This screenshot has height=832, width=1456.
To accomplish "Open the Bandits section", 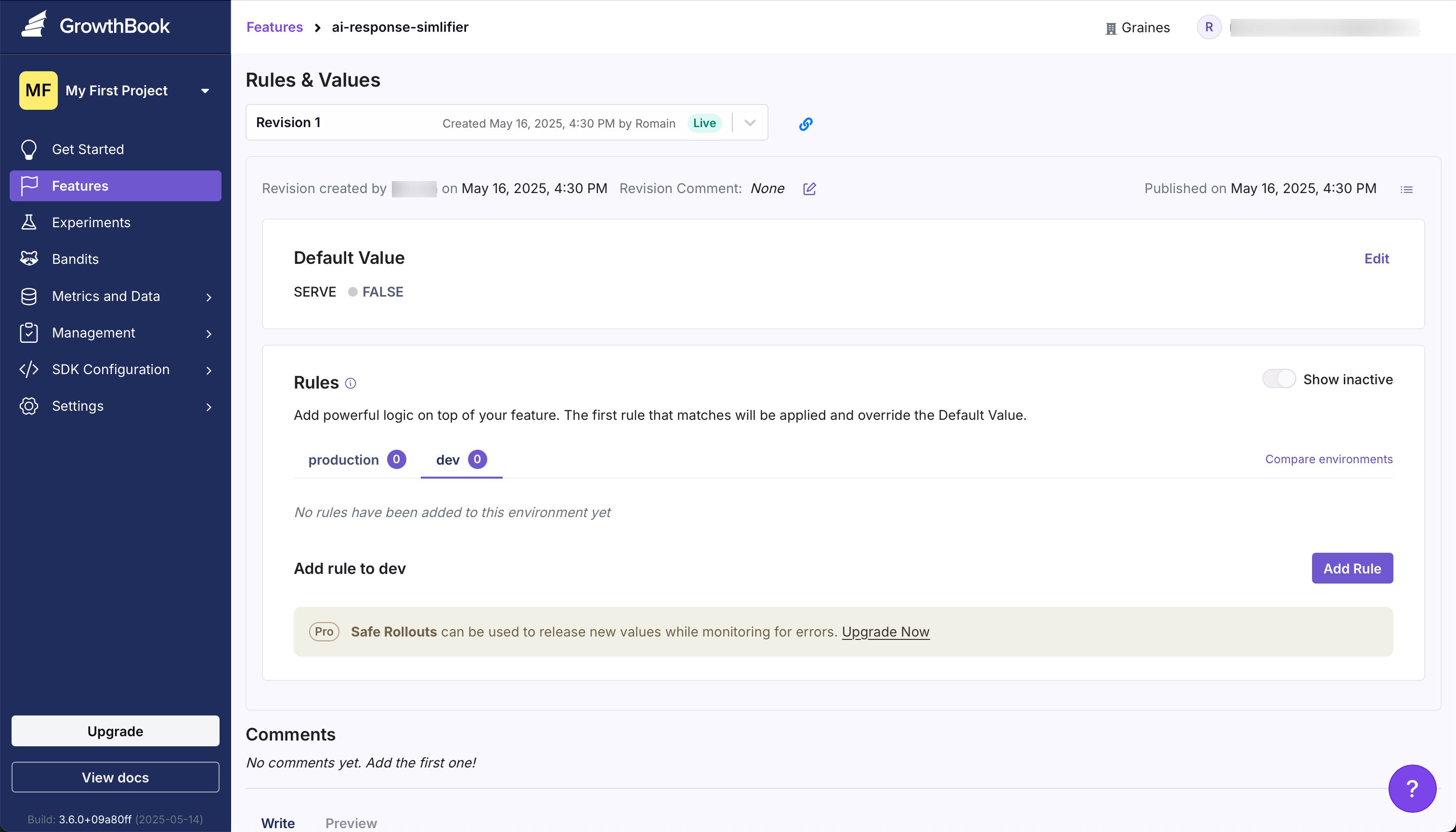I will pos(116,259).
